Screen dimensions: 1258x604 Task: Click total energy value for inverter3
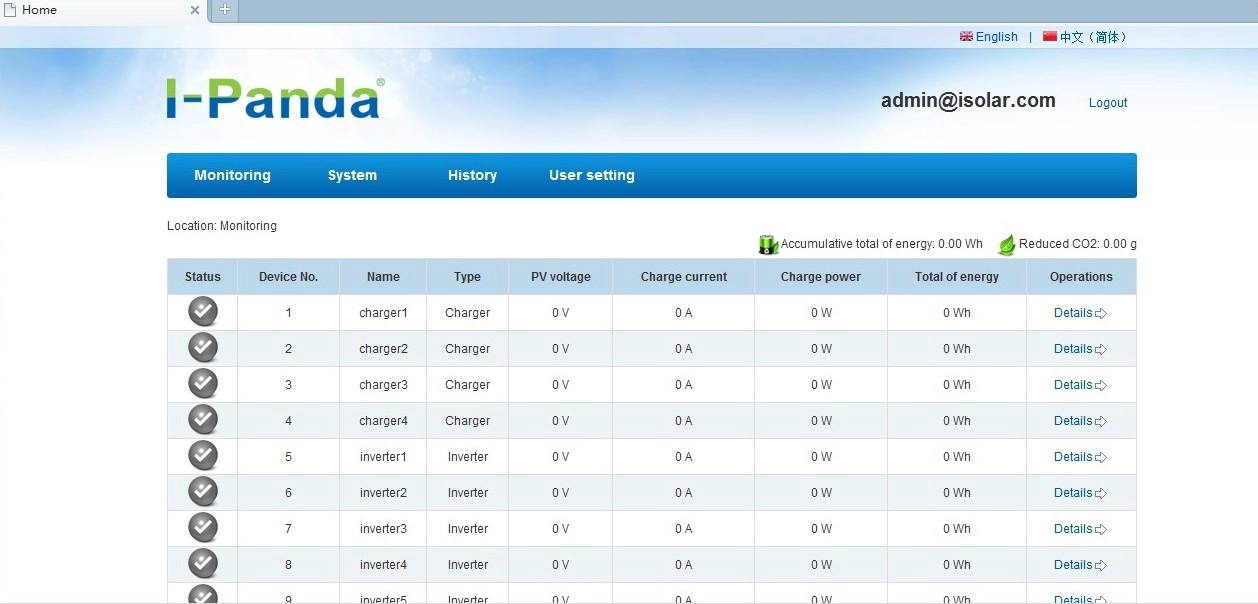pos(957,529)
